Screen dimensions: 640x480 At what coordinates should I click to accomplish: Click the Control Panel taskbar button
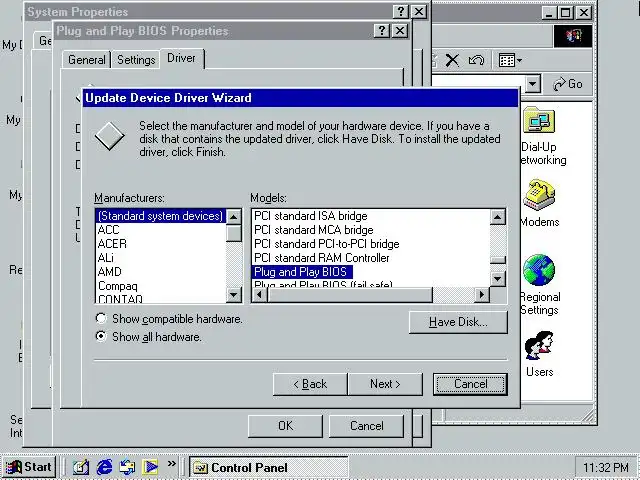point(269,467)
